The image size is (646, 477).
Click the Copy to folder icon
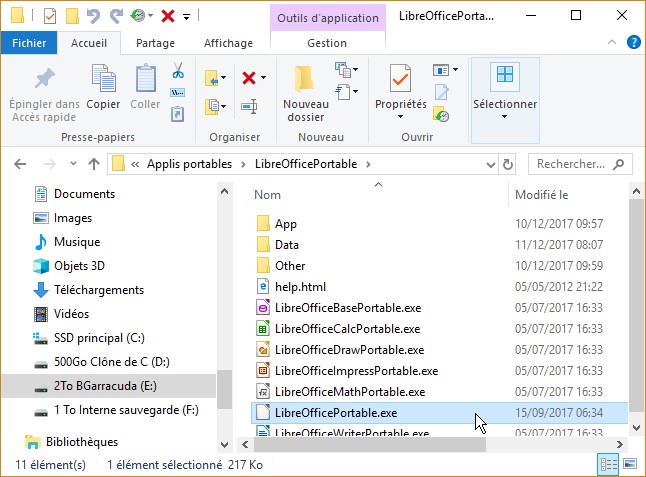click(x=212, y=107)
